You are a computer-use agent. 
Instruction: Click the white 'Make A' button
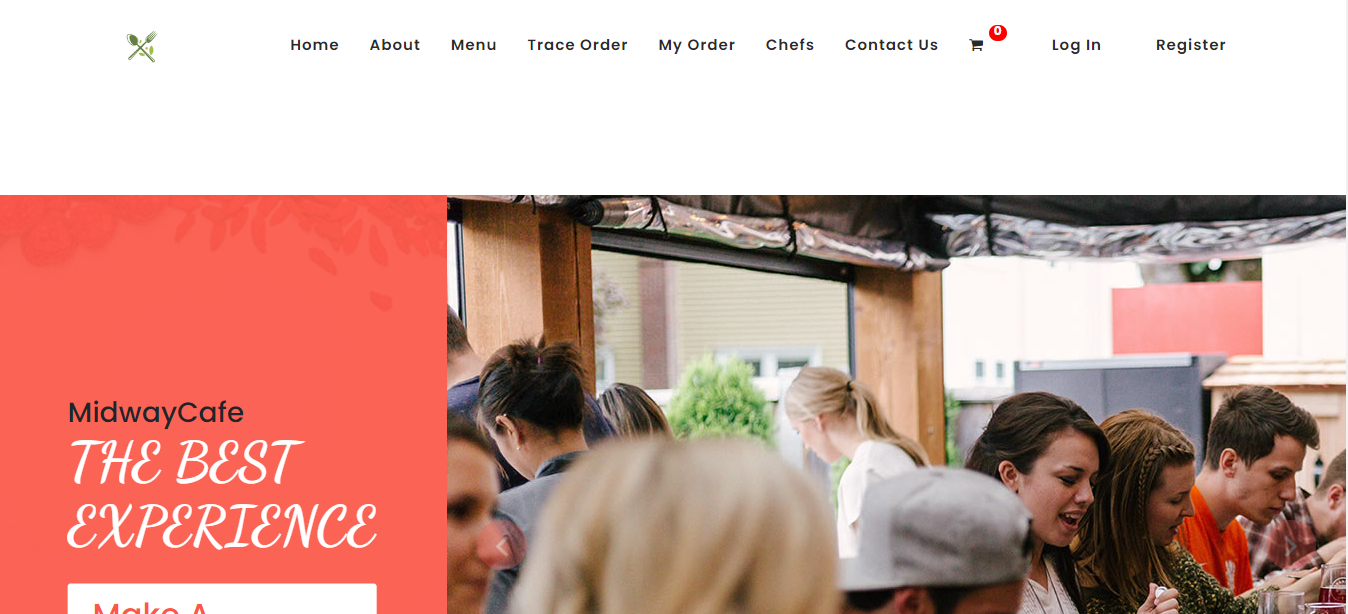222,599
